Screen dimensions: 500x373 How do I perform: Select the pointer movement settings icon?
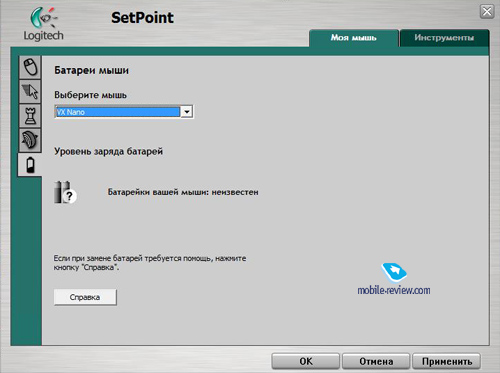click(x=30, y=91)
